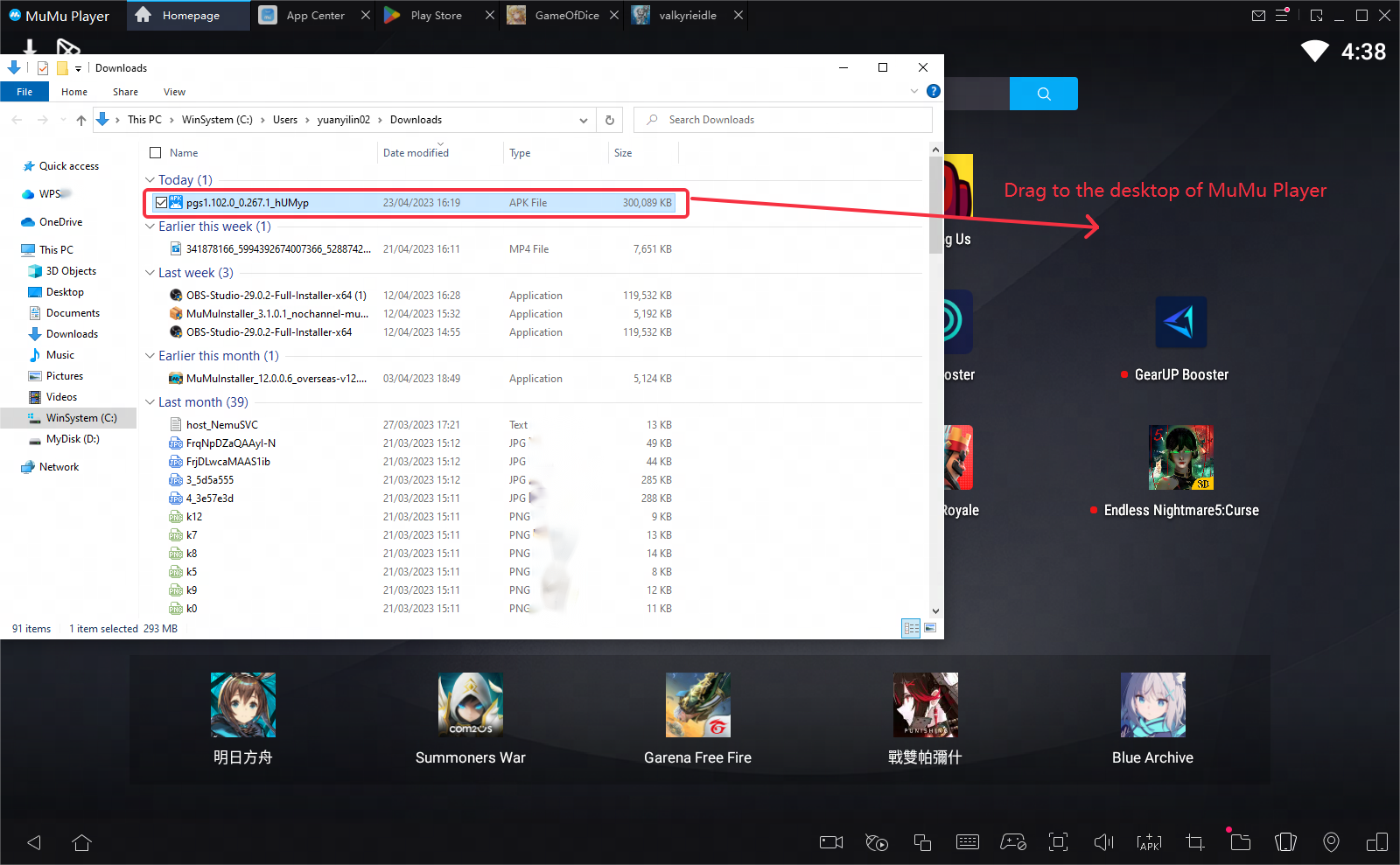
Task: Click the shake/rotate device icon
Action: (x=1286, y=842)
